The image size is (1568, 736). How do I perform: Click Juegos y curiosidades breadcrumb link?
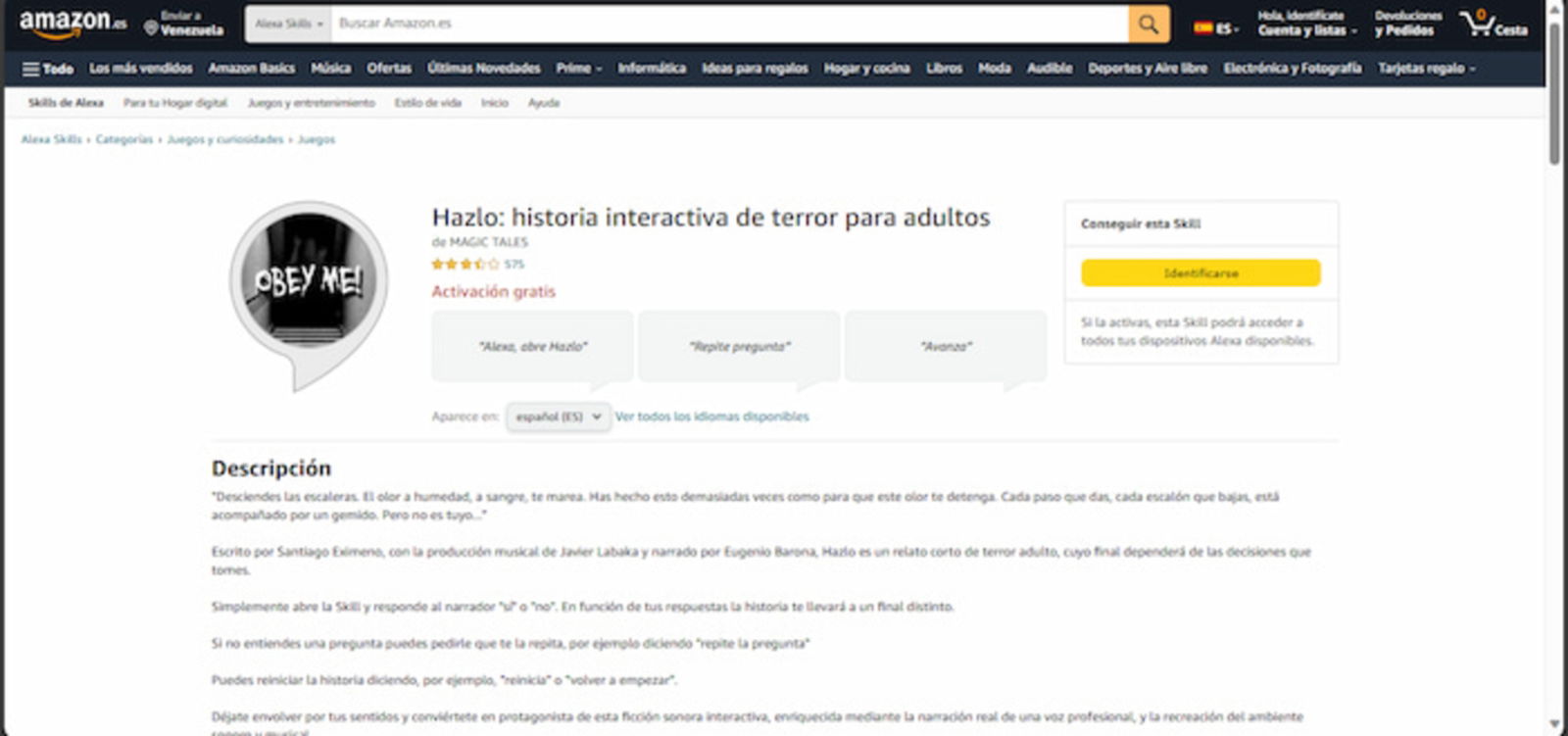225,139
